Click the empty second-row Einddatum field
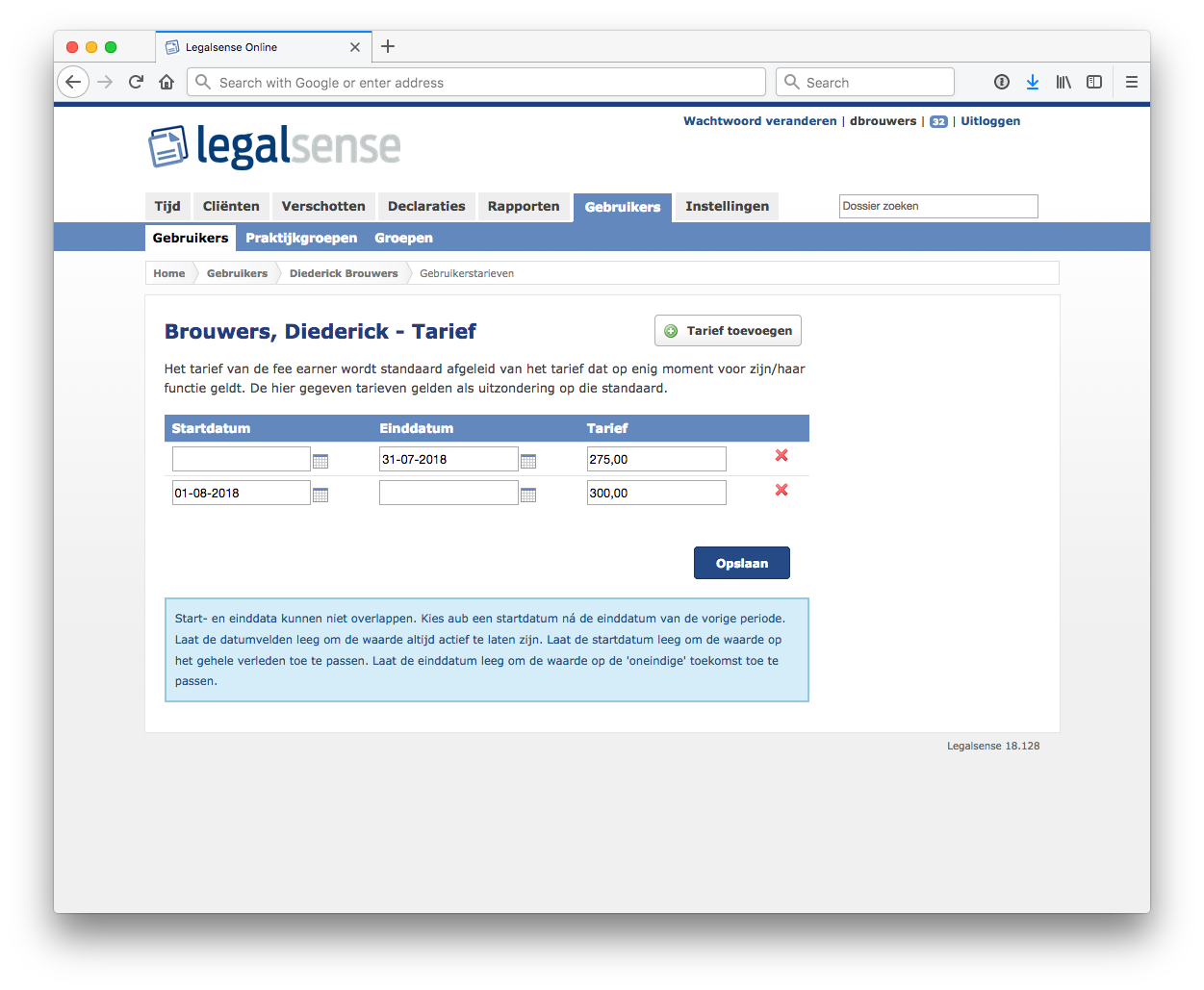Image resolution: width=1204 pixels, height=990 pixels. [448, 493]
